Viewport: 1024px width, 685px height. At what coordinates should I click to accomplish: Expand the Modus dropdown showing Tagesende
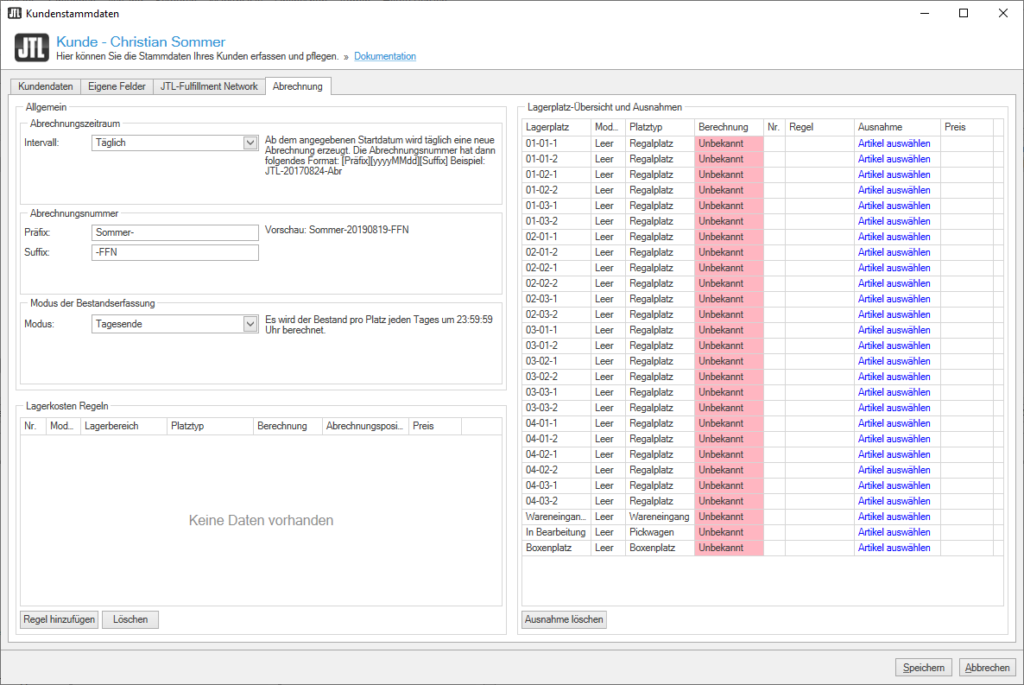250,324
